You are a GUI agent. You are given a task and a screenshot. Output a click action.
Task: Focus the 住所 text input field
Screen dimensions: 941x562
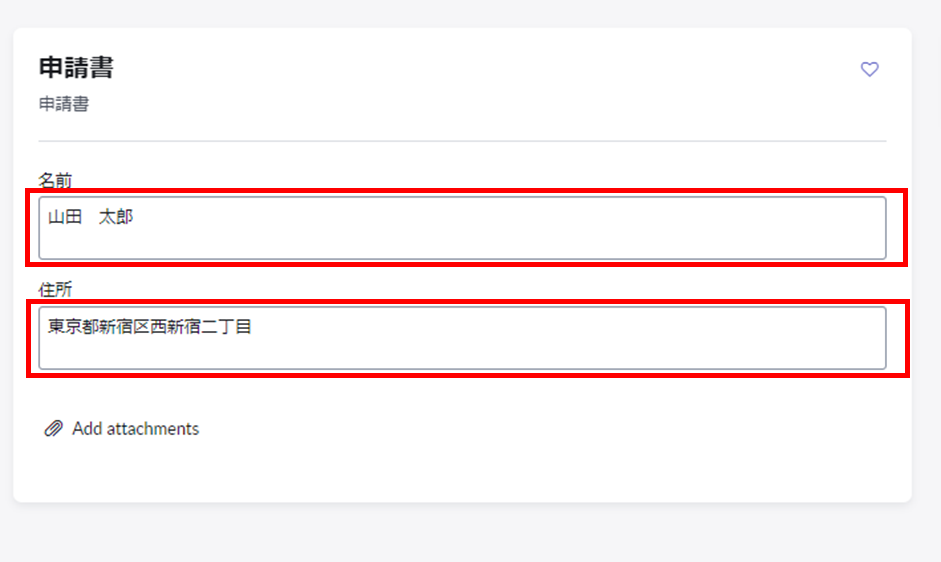pyautogui.click(x=462, y=338)
